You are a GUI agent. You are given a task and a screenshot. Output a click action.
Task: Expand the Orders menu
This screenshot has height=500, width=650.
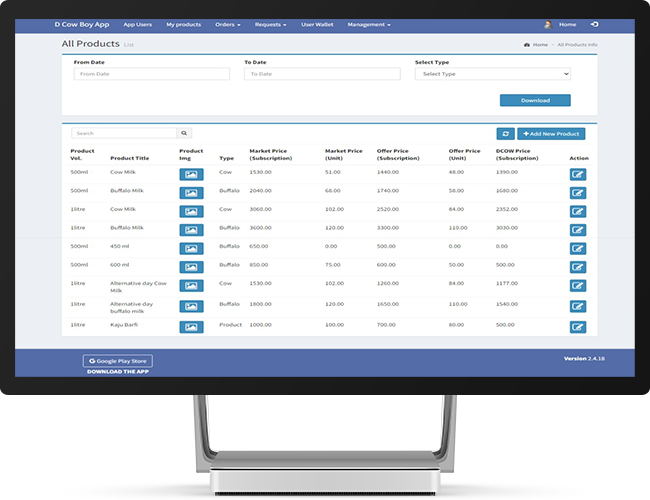[x=227, y=24]
